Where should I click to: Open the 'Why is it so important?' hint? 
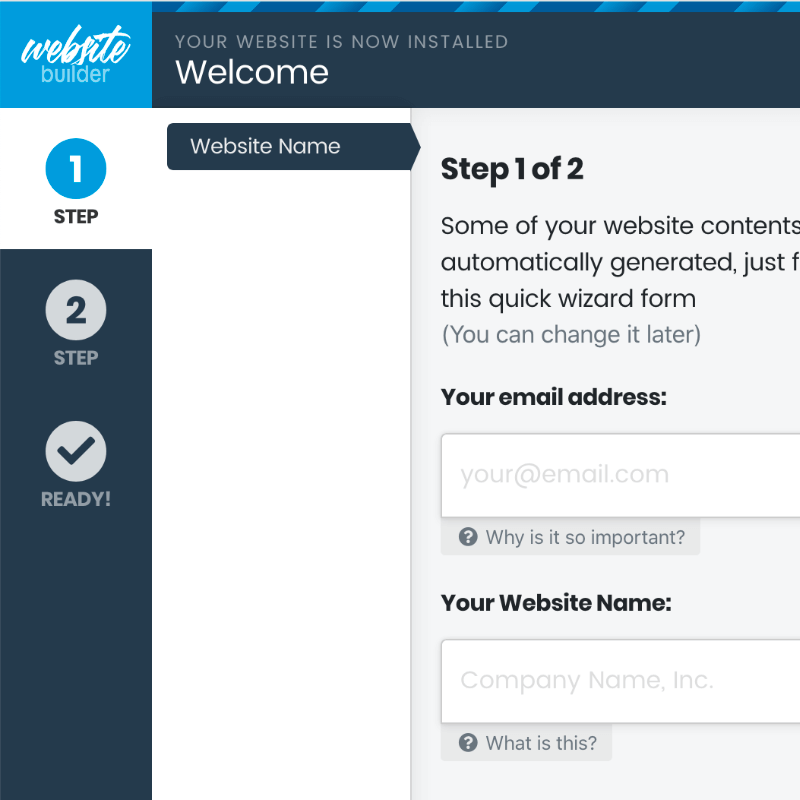tap(585, 537)
